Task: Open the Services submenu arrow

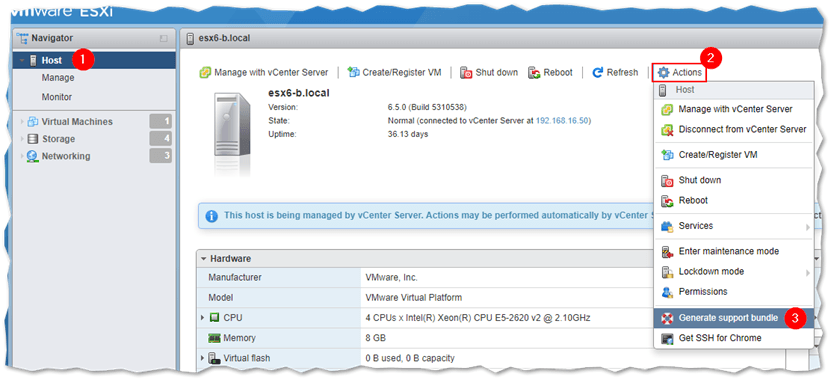Action: 808,227
